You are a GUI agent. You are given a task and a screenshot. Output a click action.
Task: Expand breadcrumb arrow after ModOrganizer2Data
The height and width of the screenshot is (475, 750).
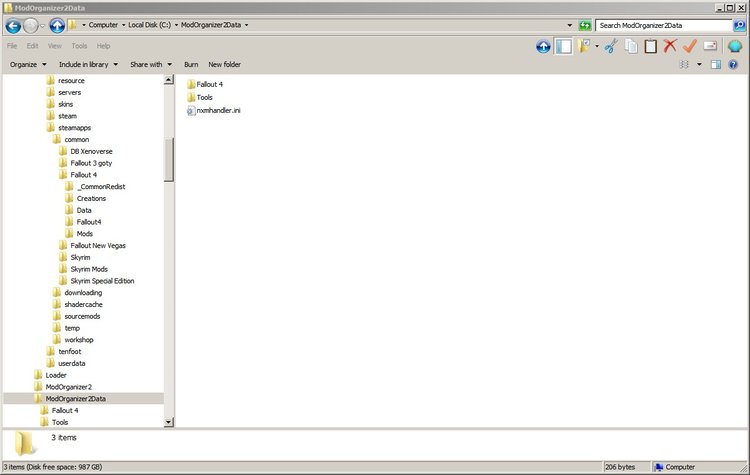click(x=246, y=25)
